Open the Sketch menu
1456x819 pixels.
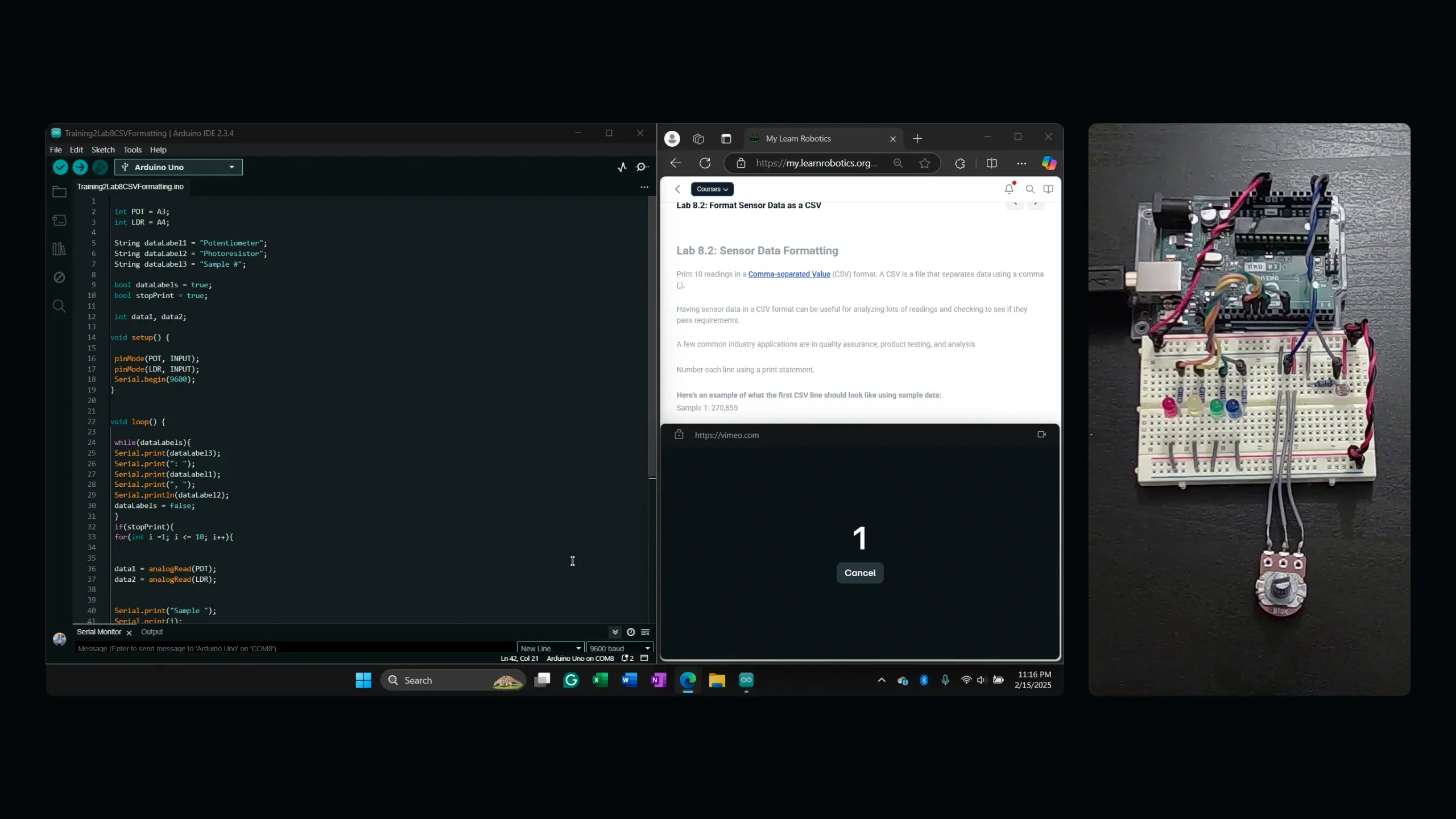(103, 150)
